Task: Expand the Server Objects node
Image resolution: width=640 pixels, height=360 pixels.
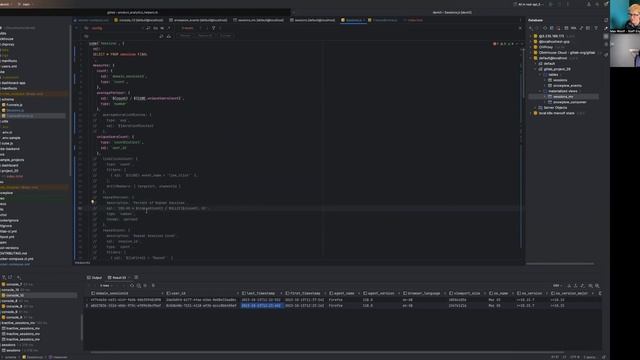Action: coord(536,108)
